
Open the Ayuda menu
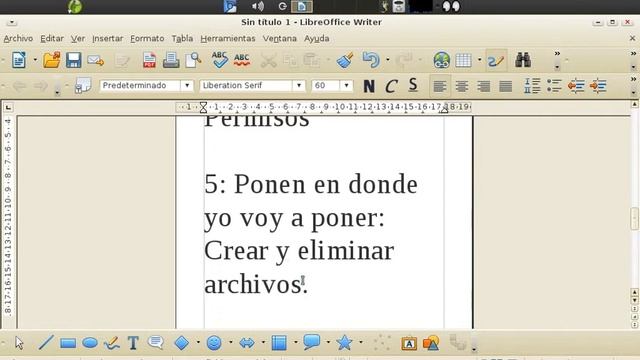tap(317, 38)
